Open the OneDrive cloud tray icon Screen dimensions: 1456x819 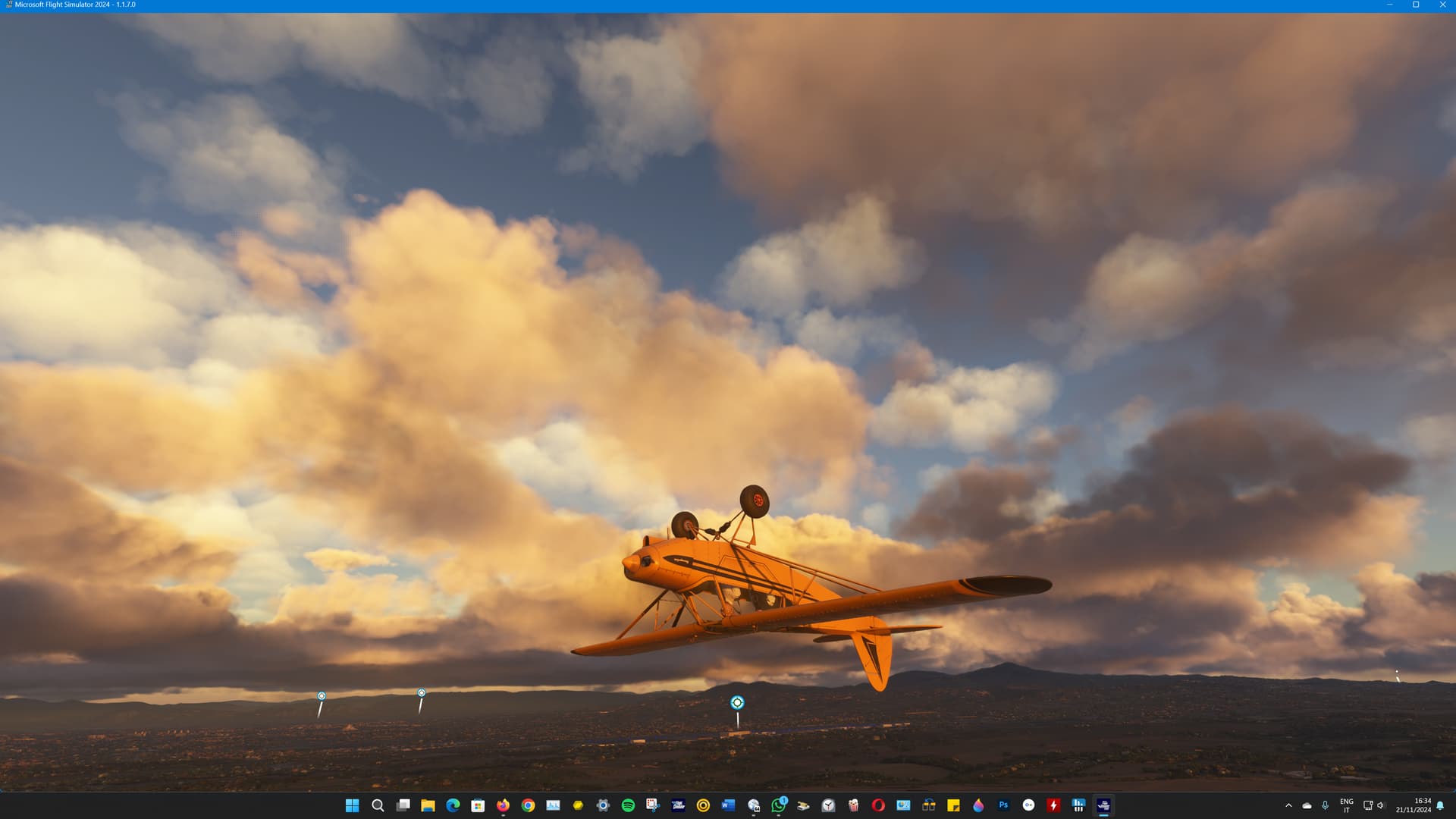click(1307, 805)
